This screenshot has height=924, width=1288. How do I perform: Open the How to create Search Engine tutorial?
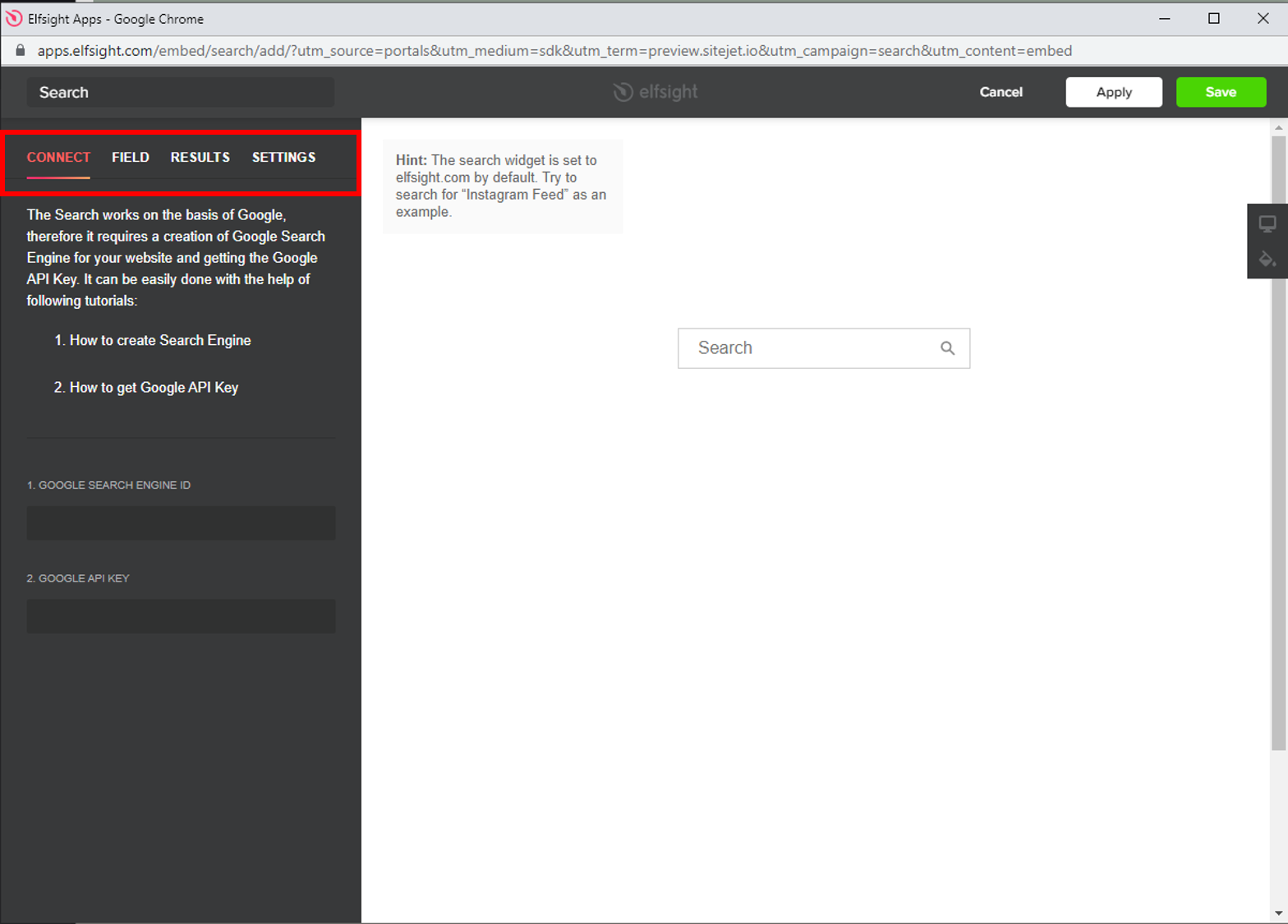pos(160,340)
